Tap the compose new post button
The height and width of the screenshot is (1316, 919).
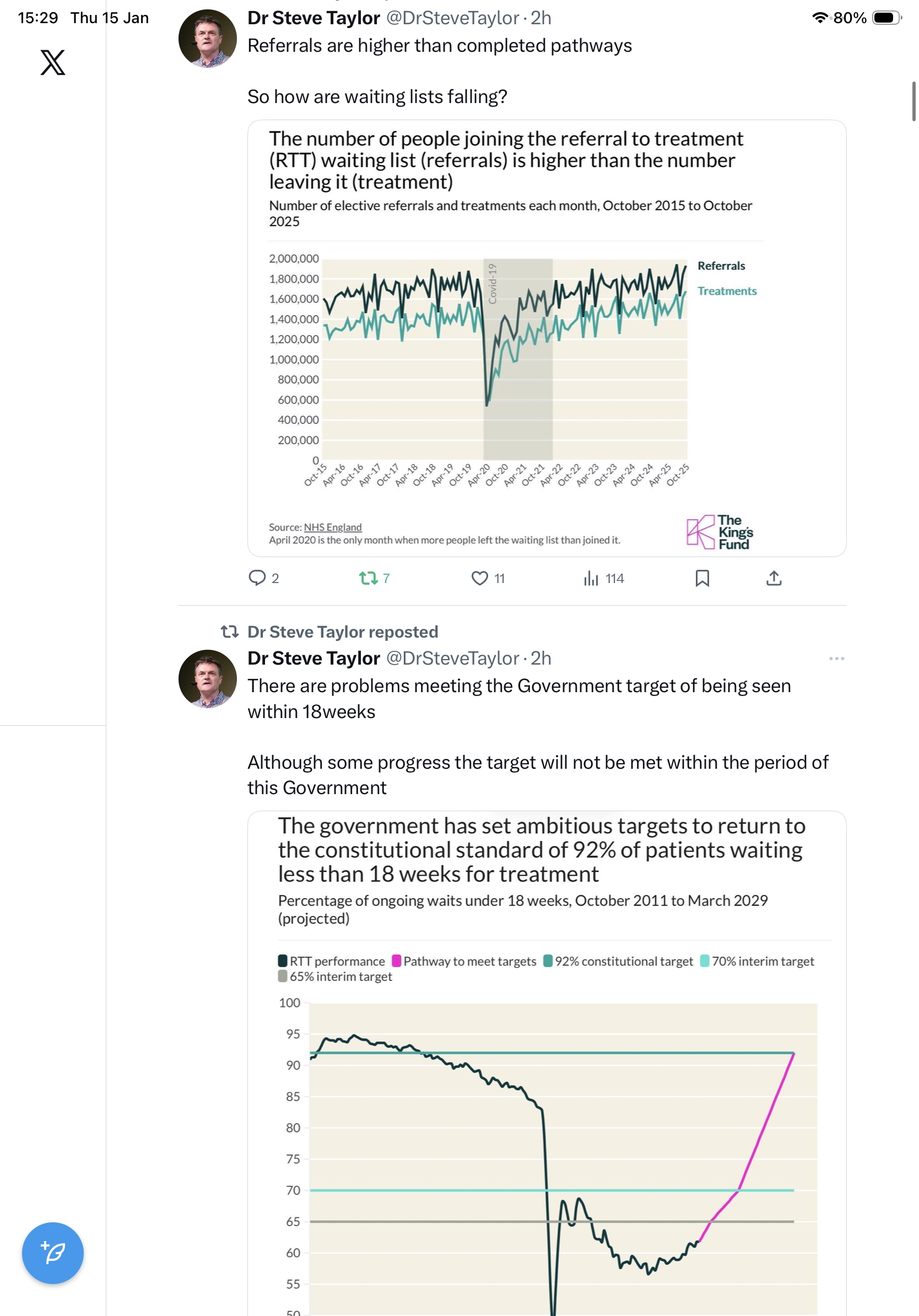[53, 1253]
